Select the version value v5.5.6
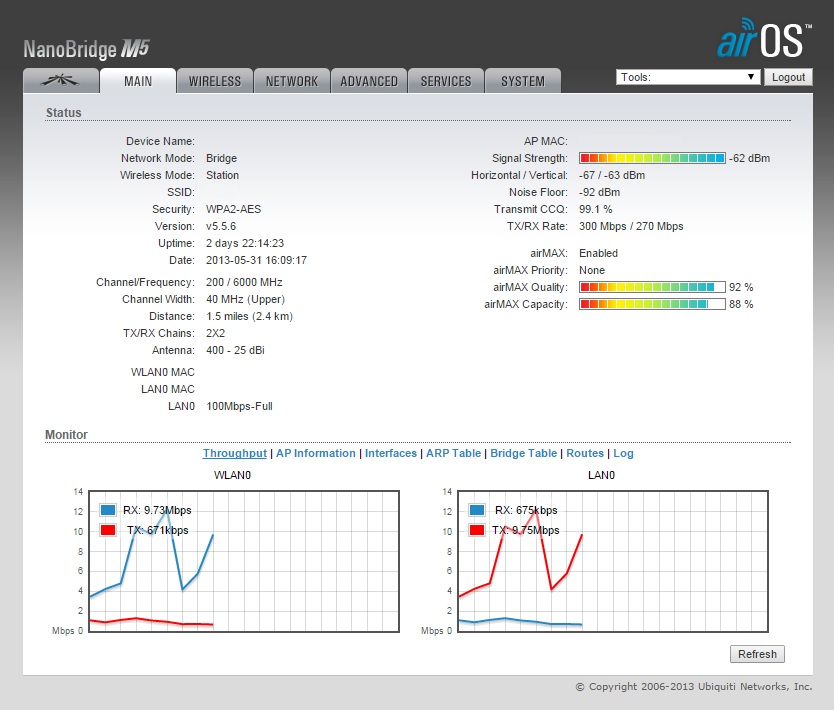 (221, 226)
